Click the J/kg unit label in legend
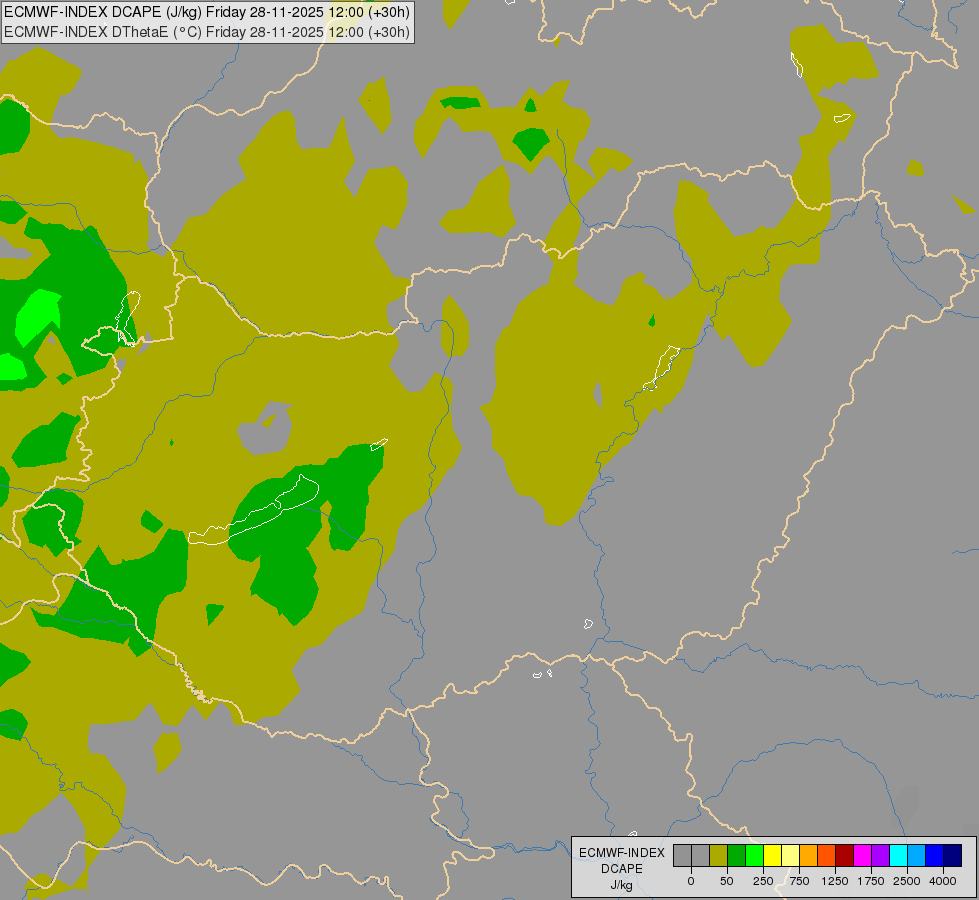Screen dimensions: 979x900 point(622,885)
